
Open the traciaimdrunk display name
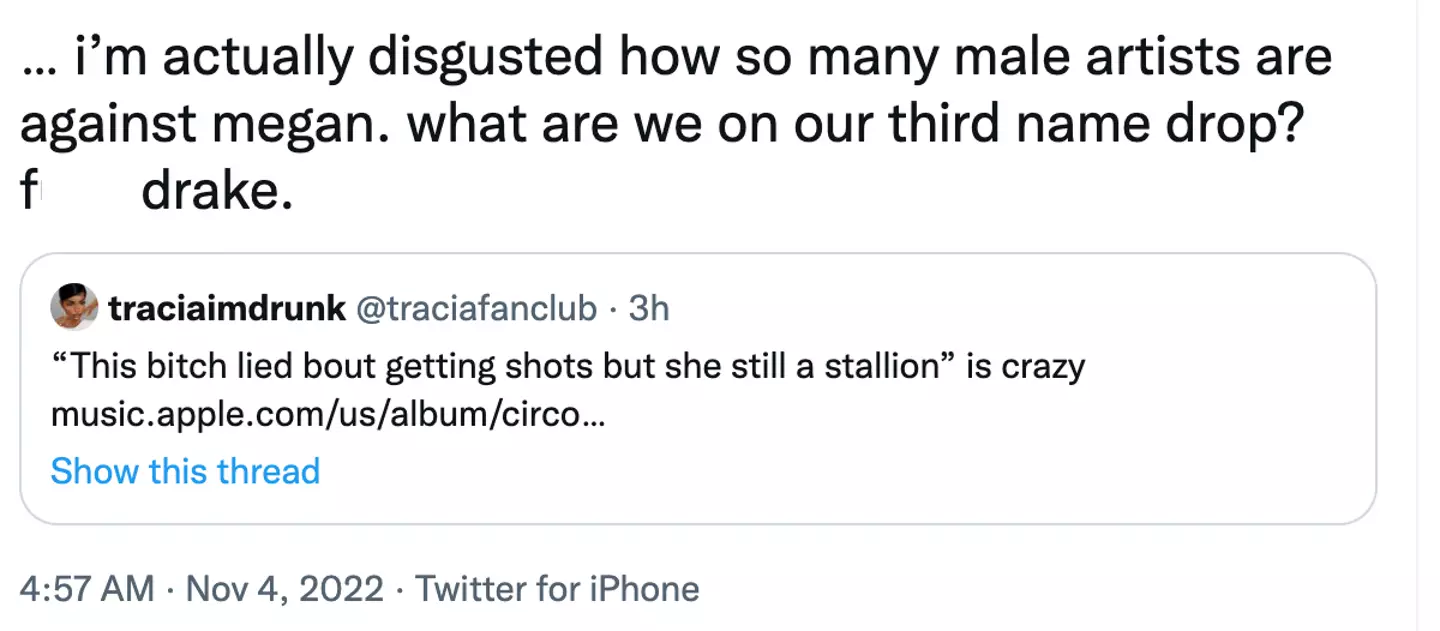click(x=226, y=309)
